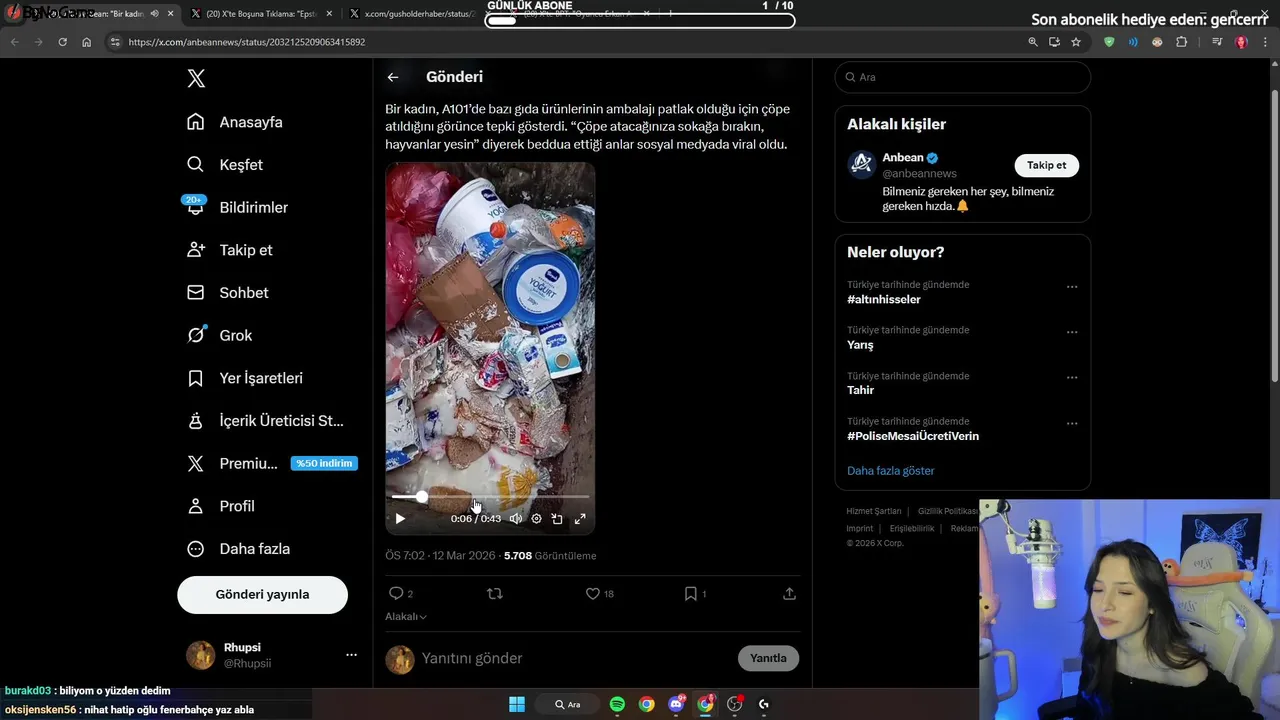
Task: Click the Windows Start button
Action: click(x=517, y=704)
